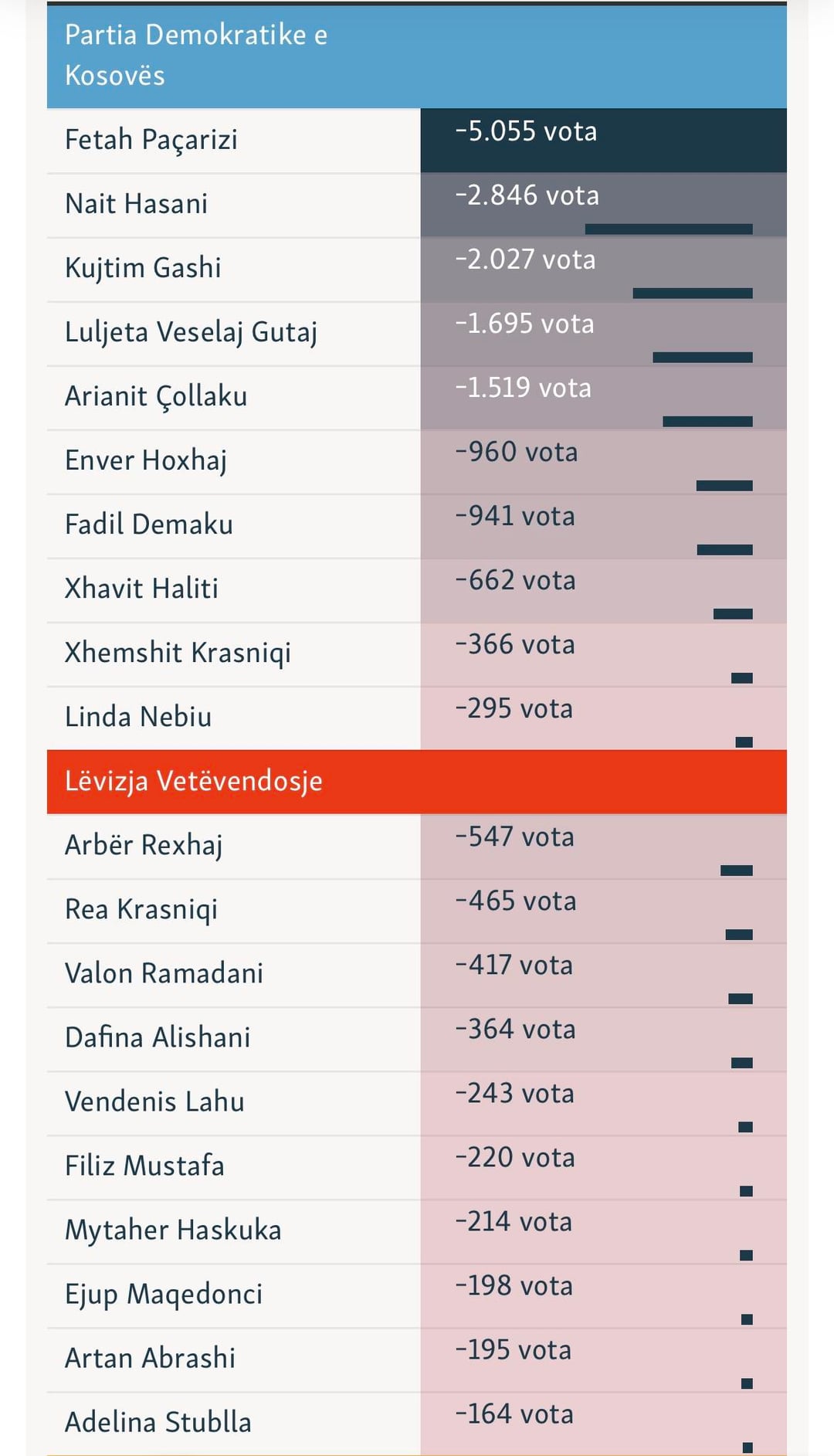Click Dafina Alishani's -364 vota value
This screenshot has width=834, height=1456.
click(515, 1029)
